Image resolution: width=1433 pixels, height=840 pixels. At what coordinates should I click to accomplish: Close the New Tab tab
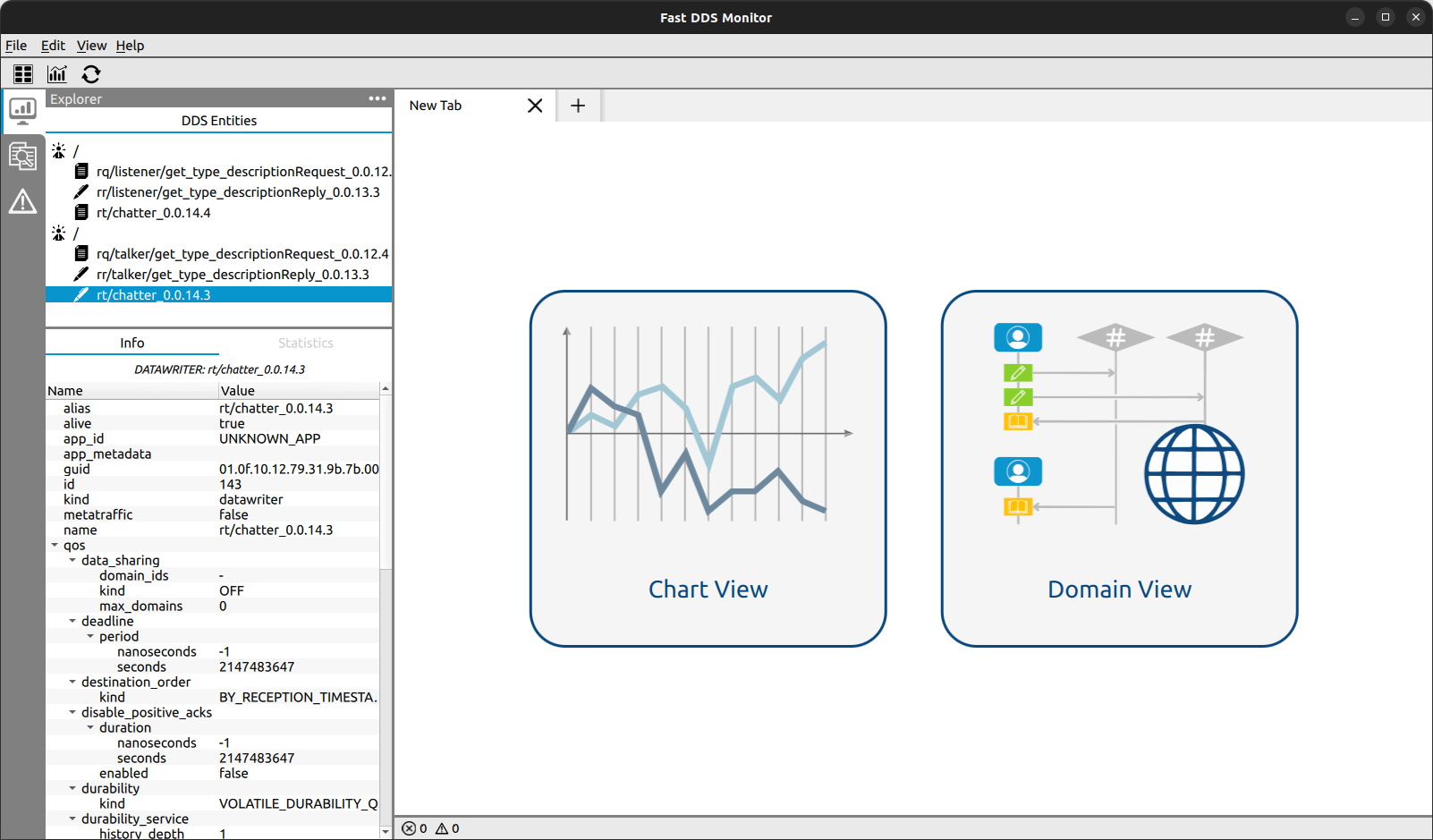pyautogui.click(x=535, y=106)
